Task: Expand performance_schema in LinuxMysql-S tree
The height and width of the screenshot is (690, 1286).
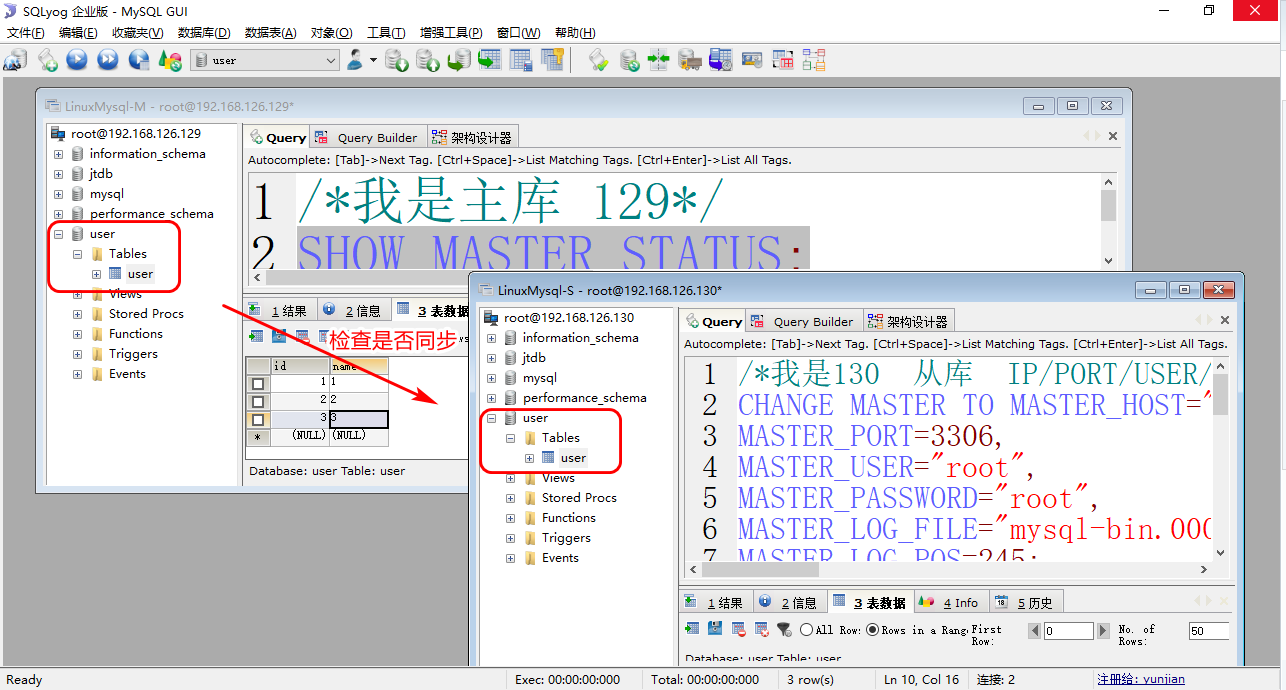Action: 491,398
